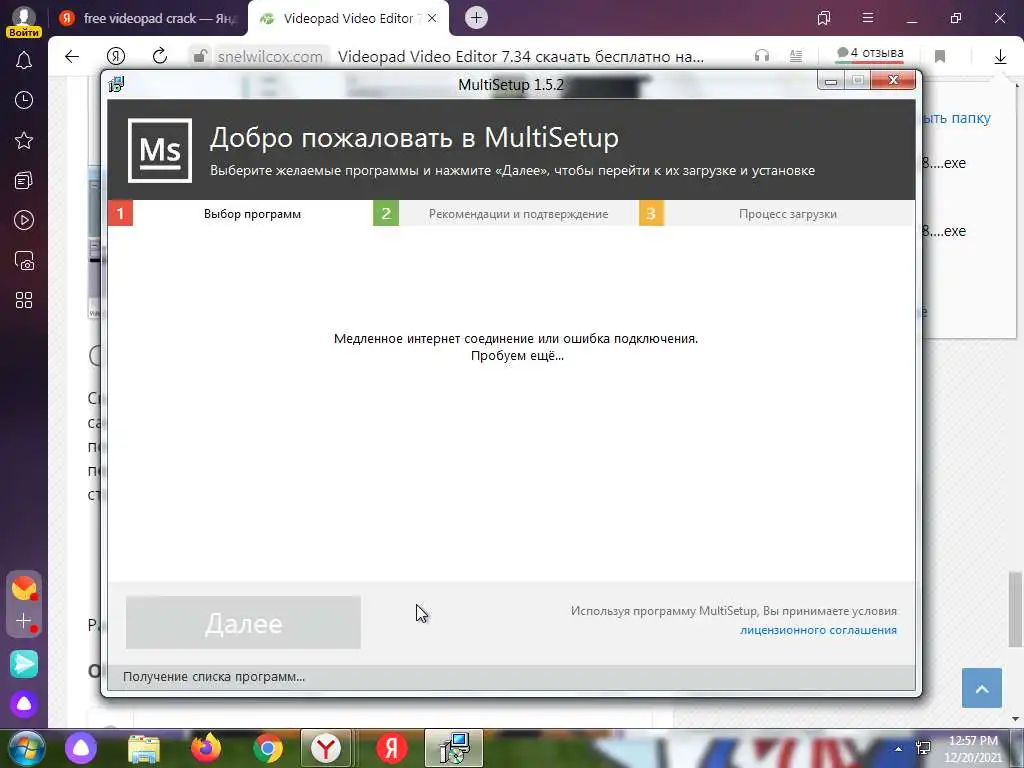
Task: Switch to MultiSetup installer taskbar button
Action: 454,748
